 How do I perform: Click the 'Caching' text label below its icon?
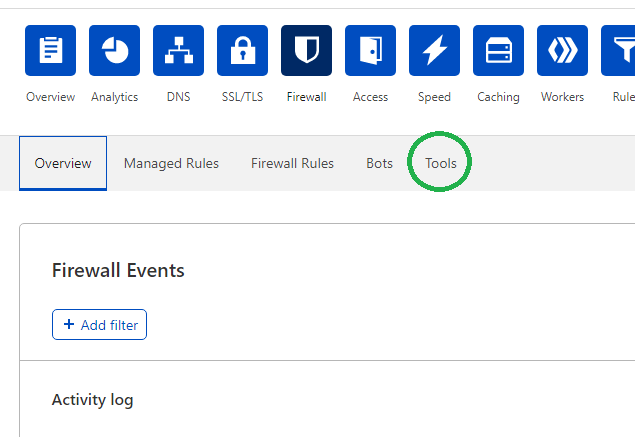(498, 97)
